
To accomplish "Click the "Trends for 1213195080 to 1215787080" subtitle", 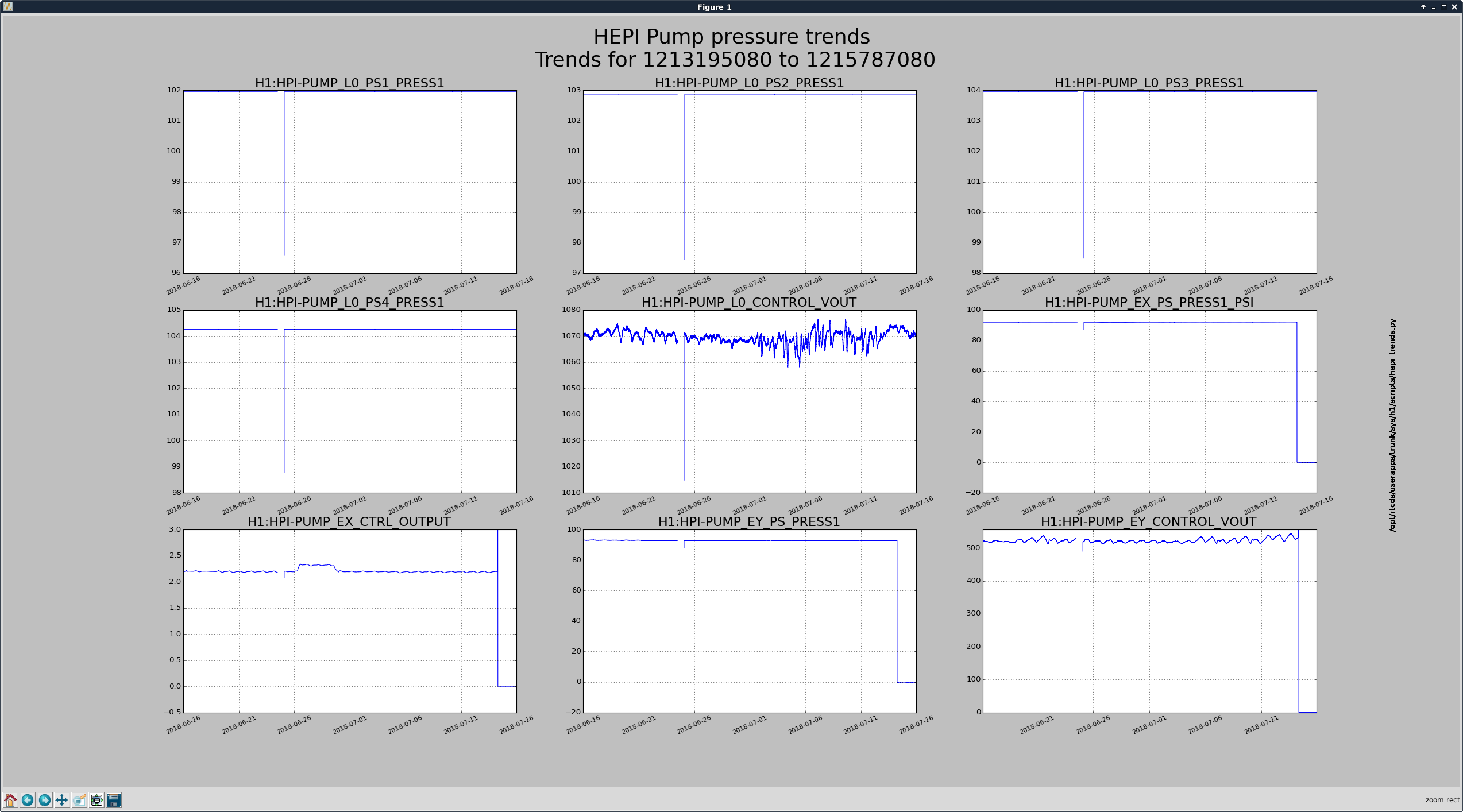I will [x=735, y=60].
